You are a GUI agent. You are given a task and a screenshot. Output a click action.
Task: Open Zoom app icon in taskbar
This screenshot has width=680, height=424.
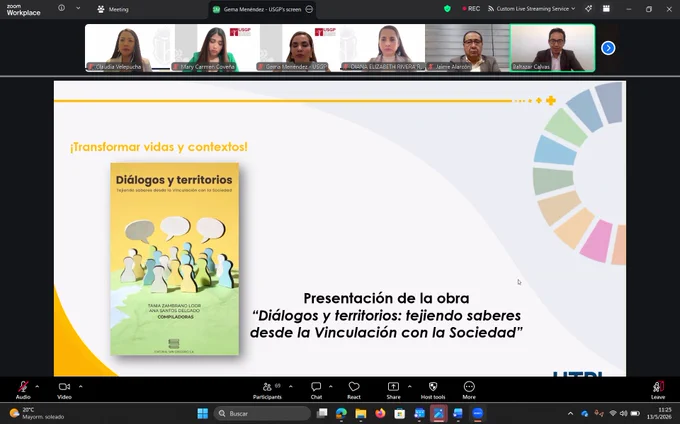click(x=477, y=413)
